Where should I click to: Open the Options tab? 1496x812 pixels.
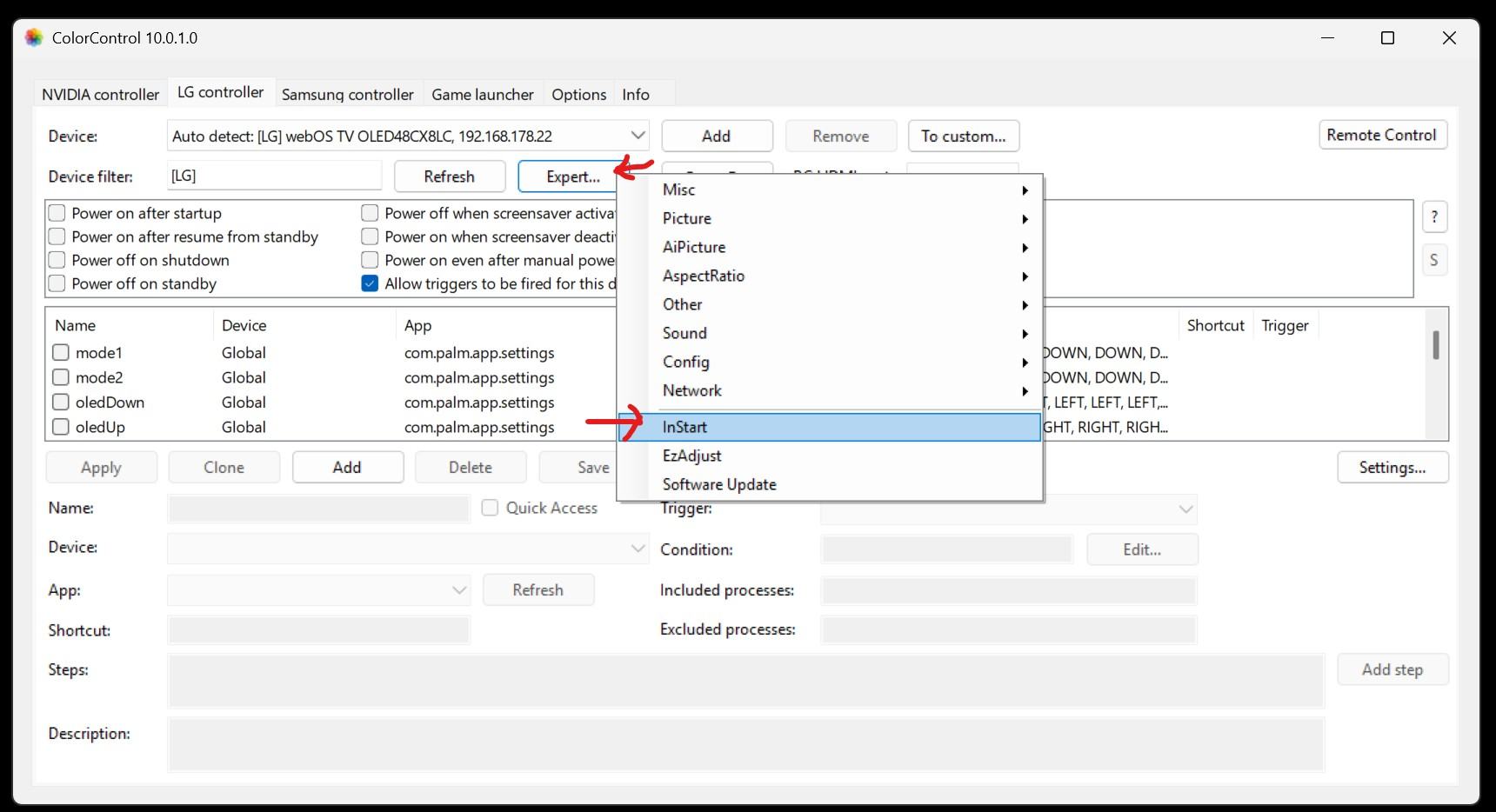coord(579,94)
